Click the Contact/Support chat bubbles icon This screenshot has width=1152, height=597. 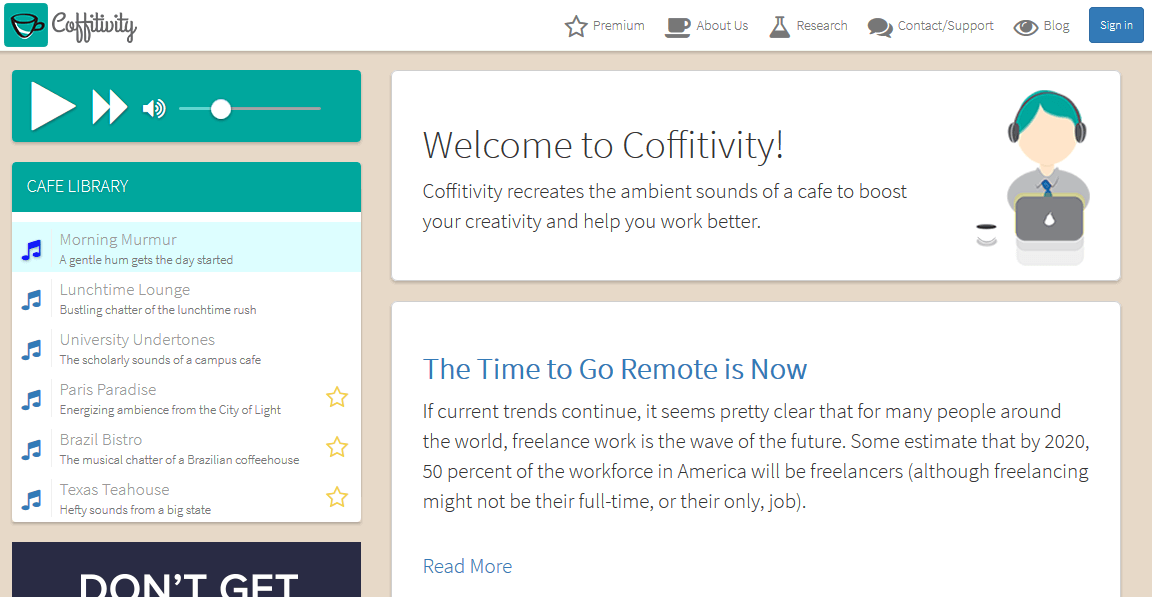pyautogui.click(x=880, y=27)
